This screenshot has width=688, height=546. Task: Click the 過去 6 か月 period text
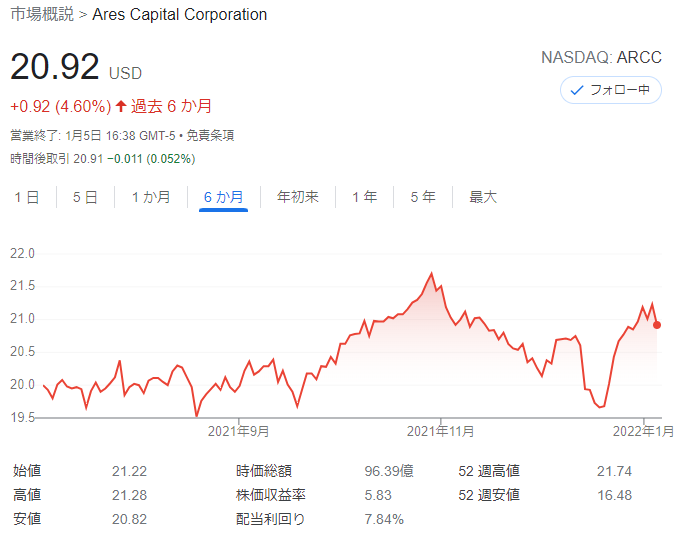(x=172, y=106)
